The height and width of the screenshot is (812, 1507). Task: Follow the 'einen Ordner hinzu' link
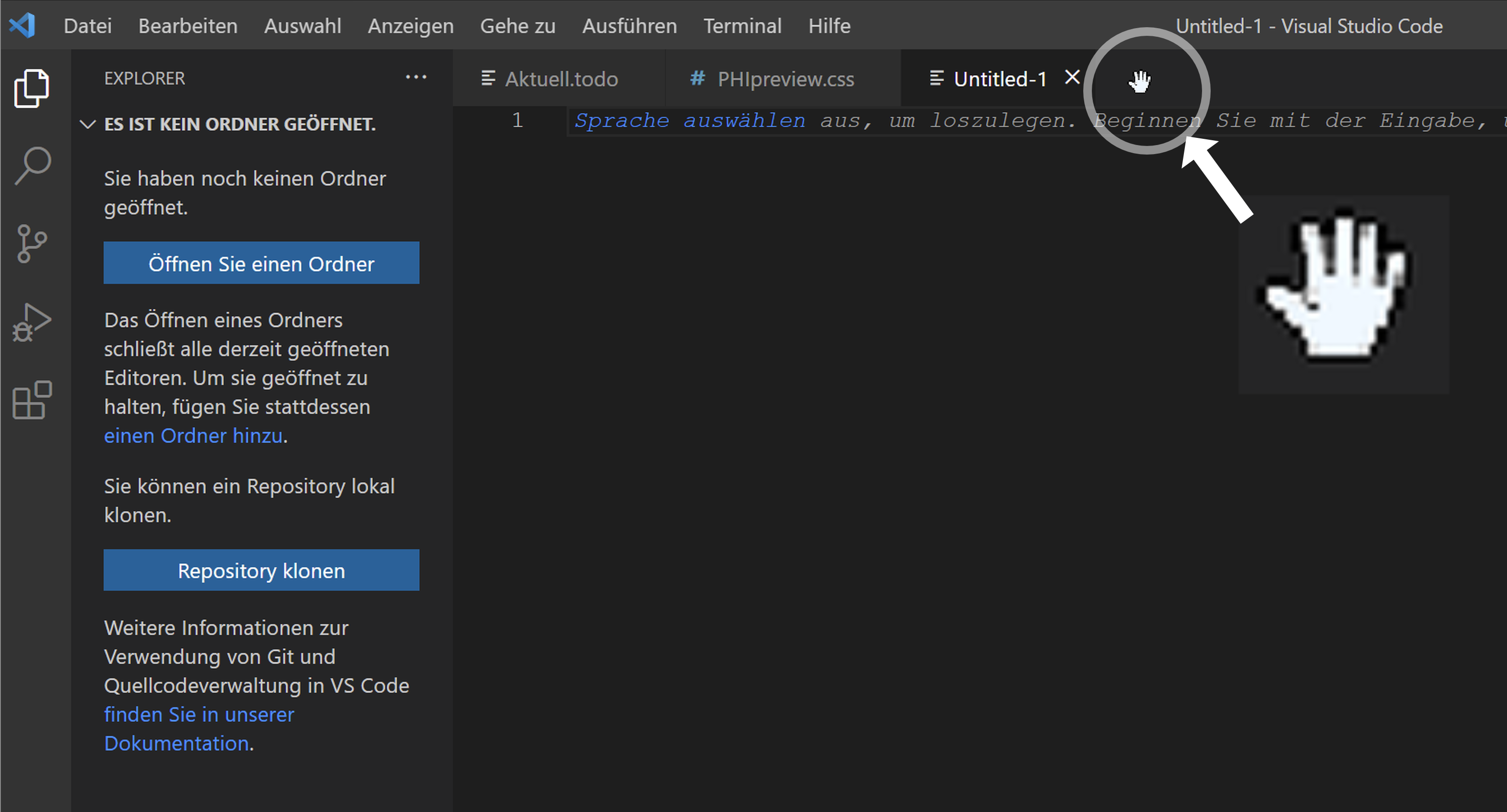[194, 436]
